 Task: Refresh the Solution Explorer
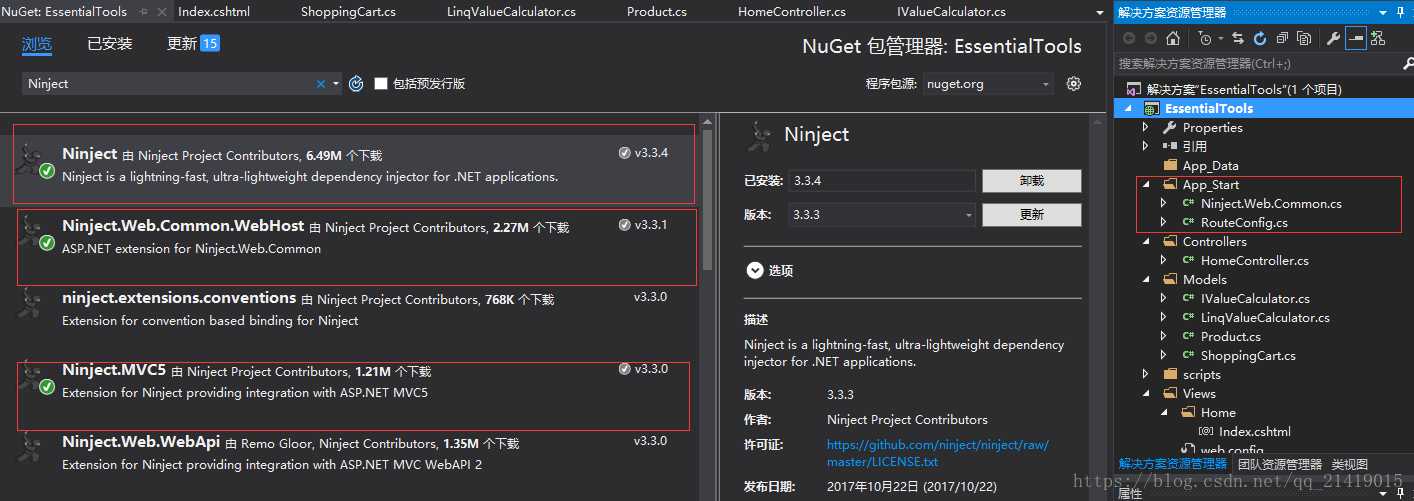pyautogui.click(x=1260, y=38)
